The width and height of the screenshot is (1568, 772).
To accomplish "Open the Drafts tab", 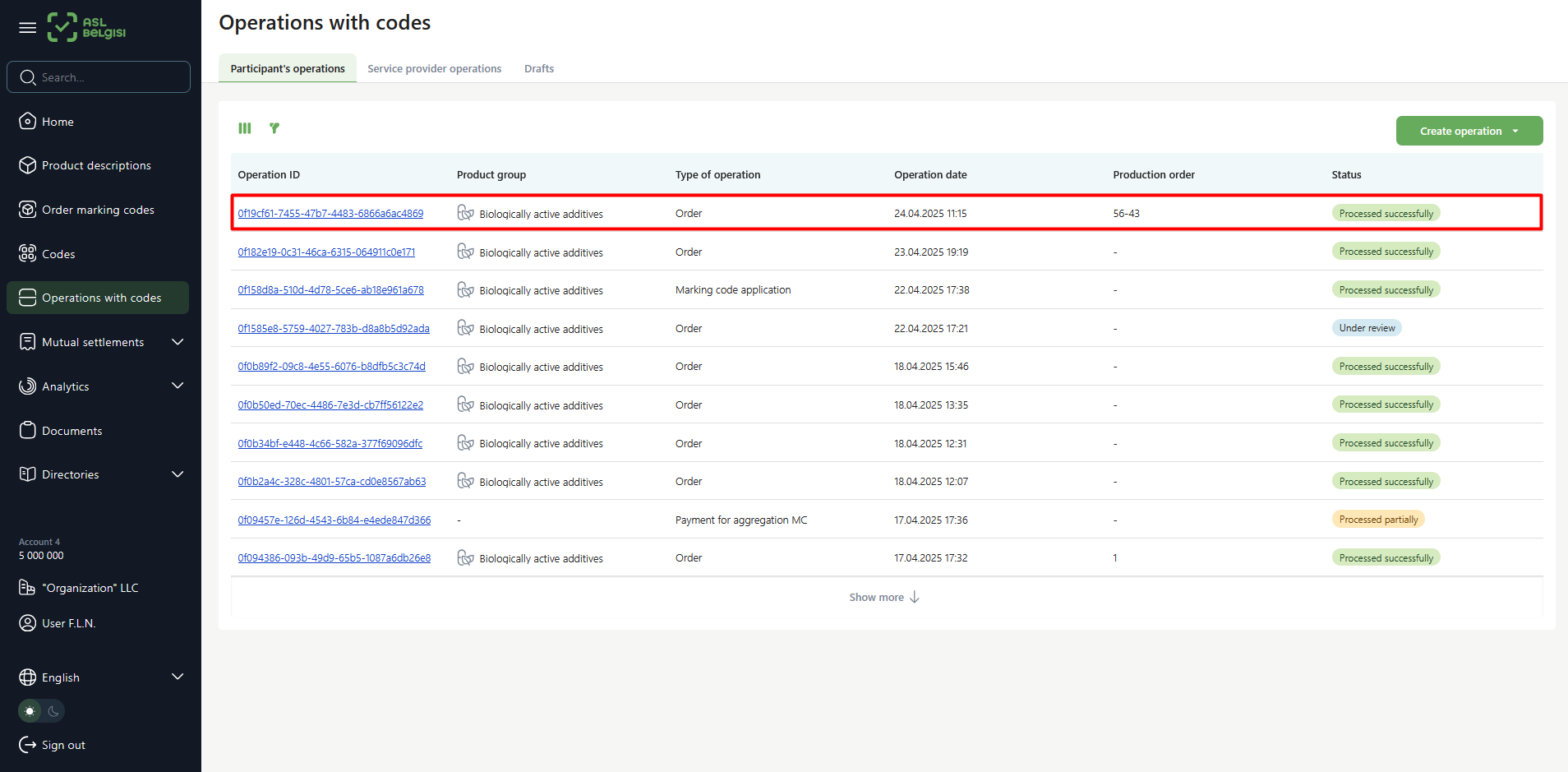I will click(539, 68).
